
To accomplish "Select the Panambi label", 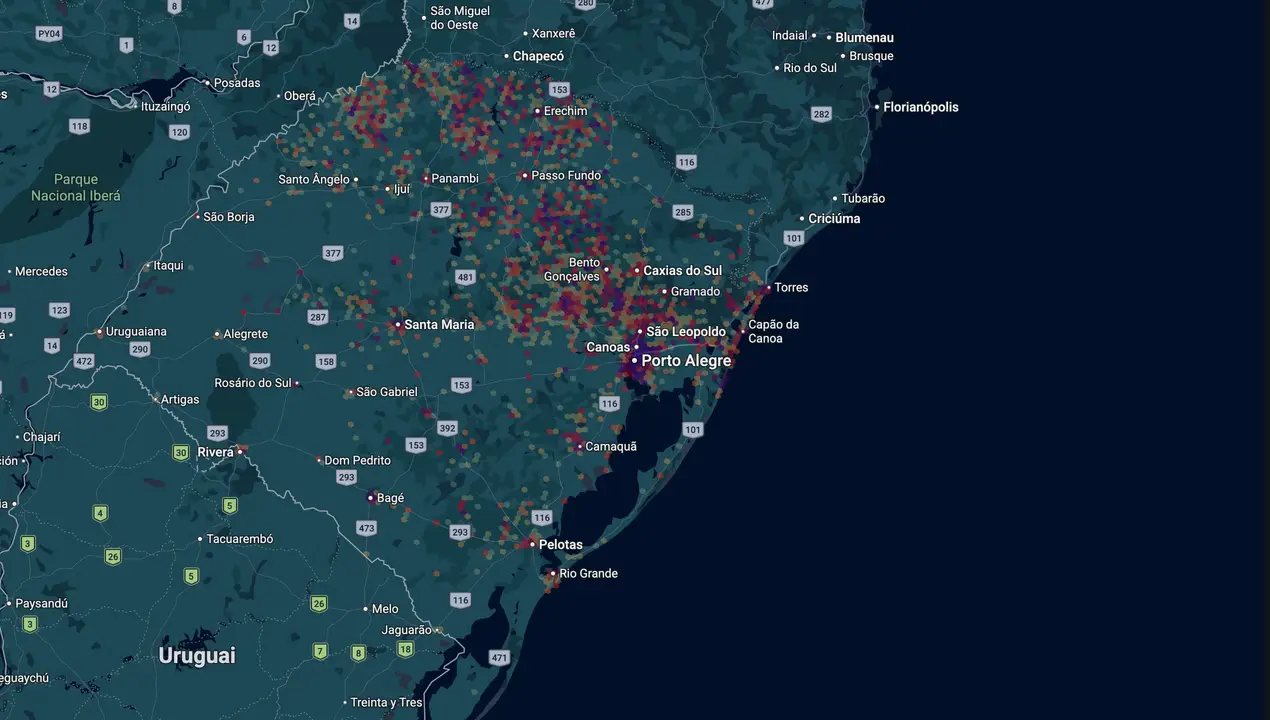I will pos(455,179).
